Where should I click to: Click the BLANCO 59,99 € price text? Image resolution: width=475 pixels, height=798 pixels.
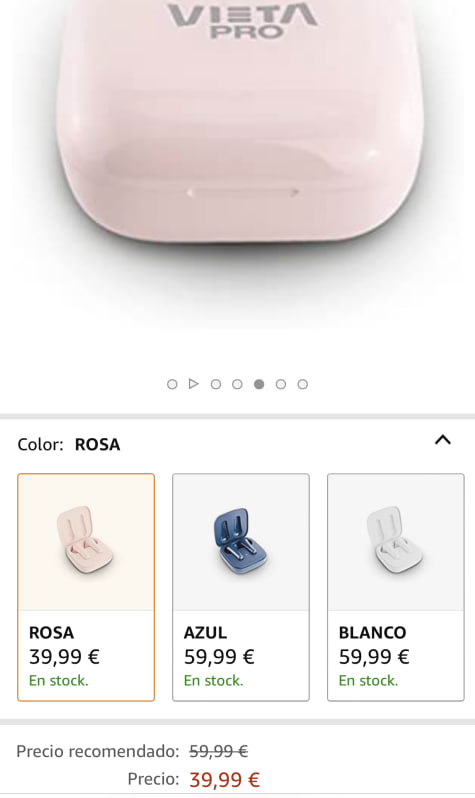pyautogui.click(x=374, y=657)
